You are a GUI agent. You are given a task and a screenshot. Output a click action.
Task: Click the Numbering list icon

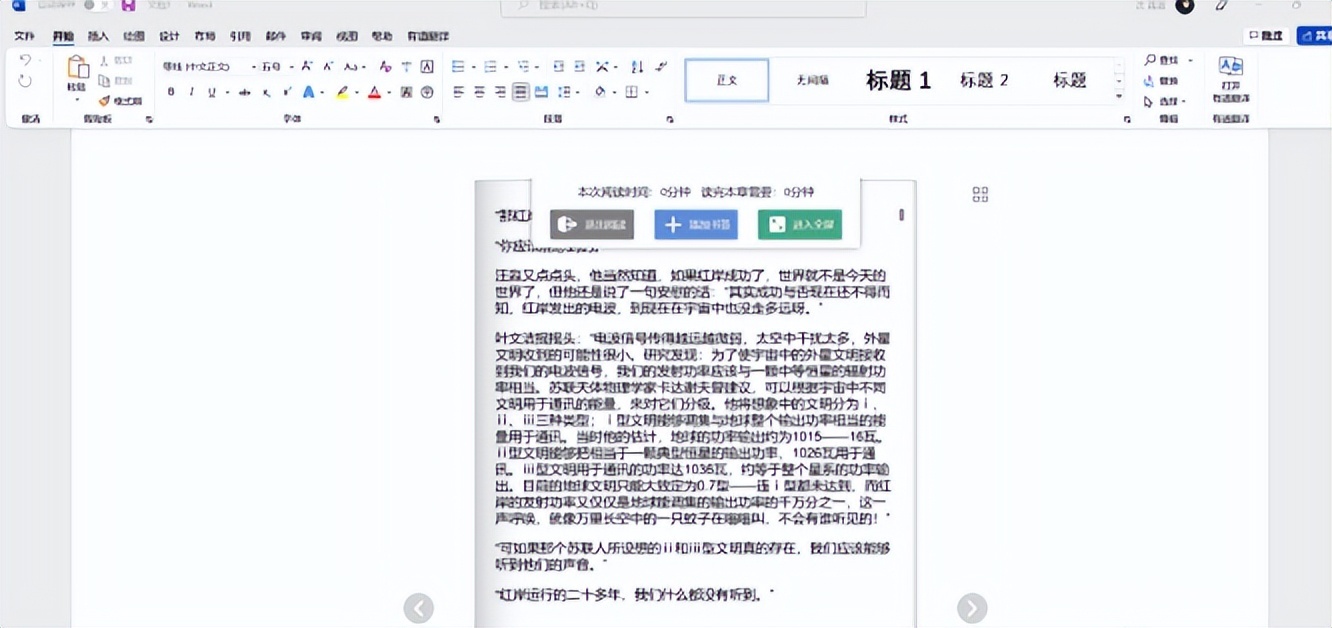(490, 67)
